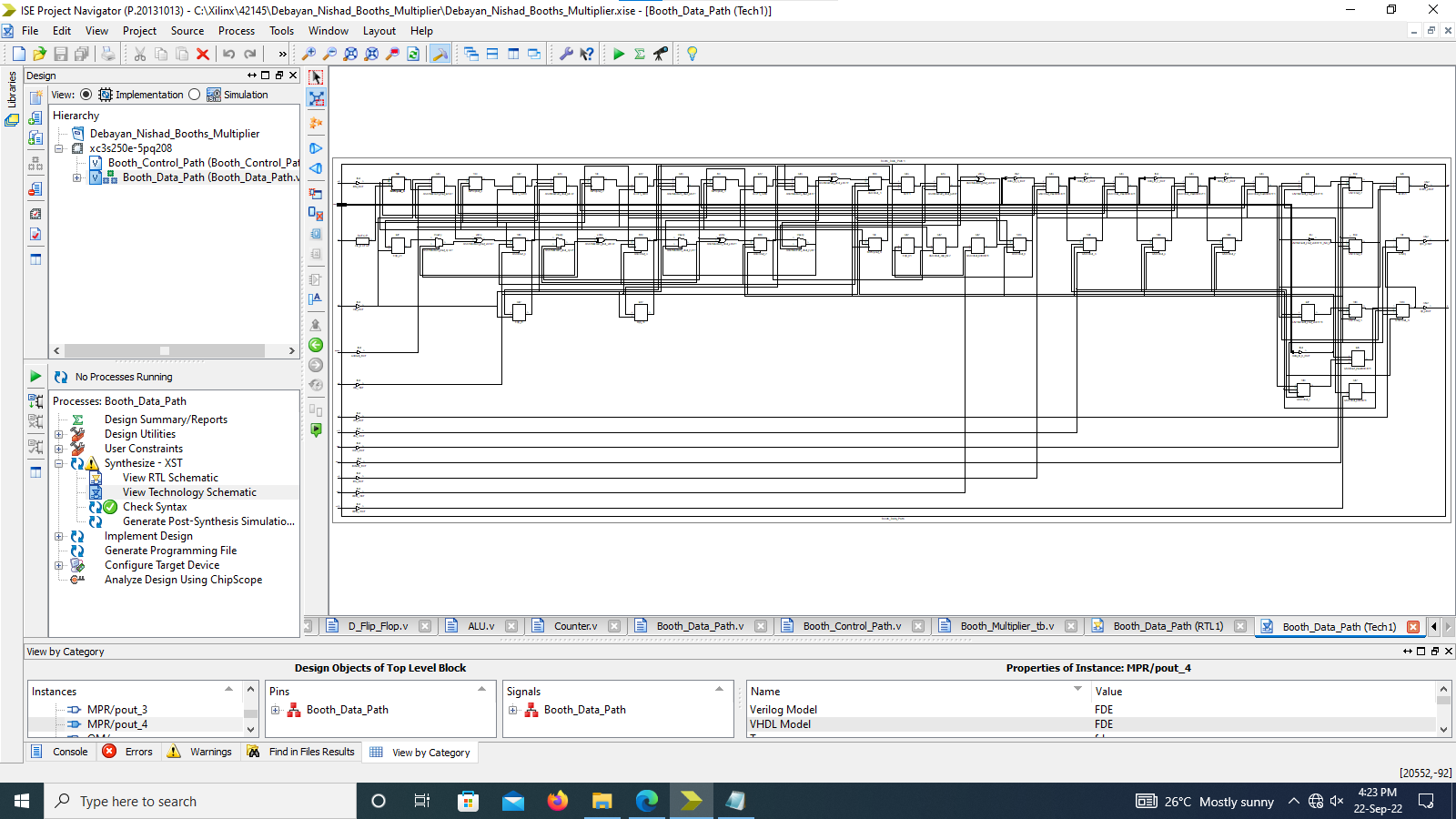Select the Implementation view radio button
The height and width of the screenshot is (819, 1456).
point(86,94)
